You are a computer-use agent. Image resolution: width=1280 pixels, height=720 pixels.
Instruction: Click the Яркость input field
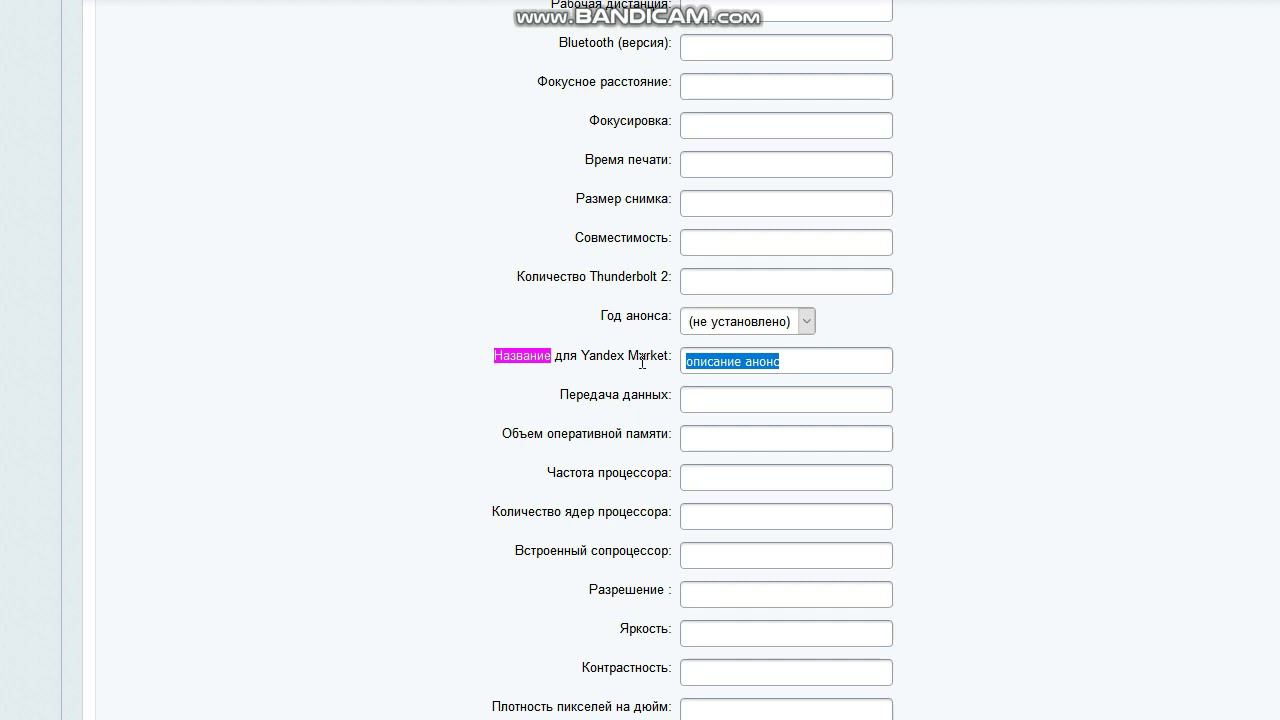pos(786,633)
